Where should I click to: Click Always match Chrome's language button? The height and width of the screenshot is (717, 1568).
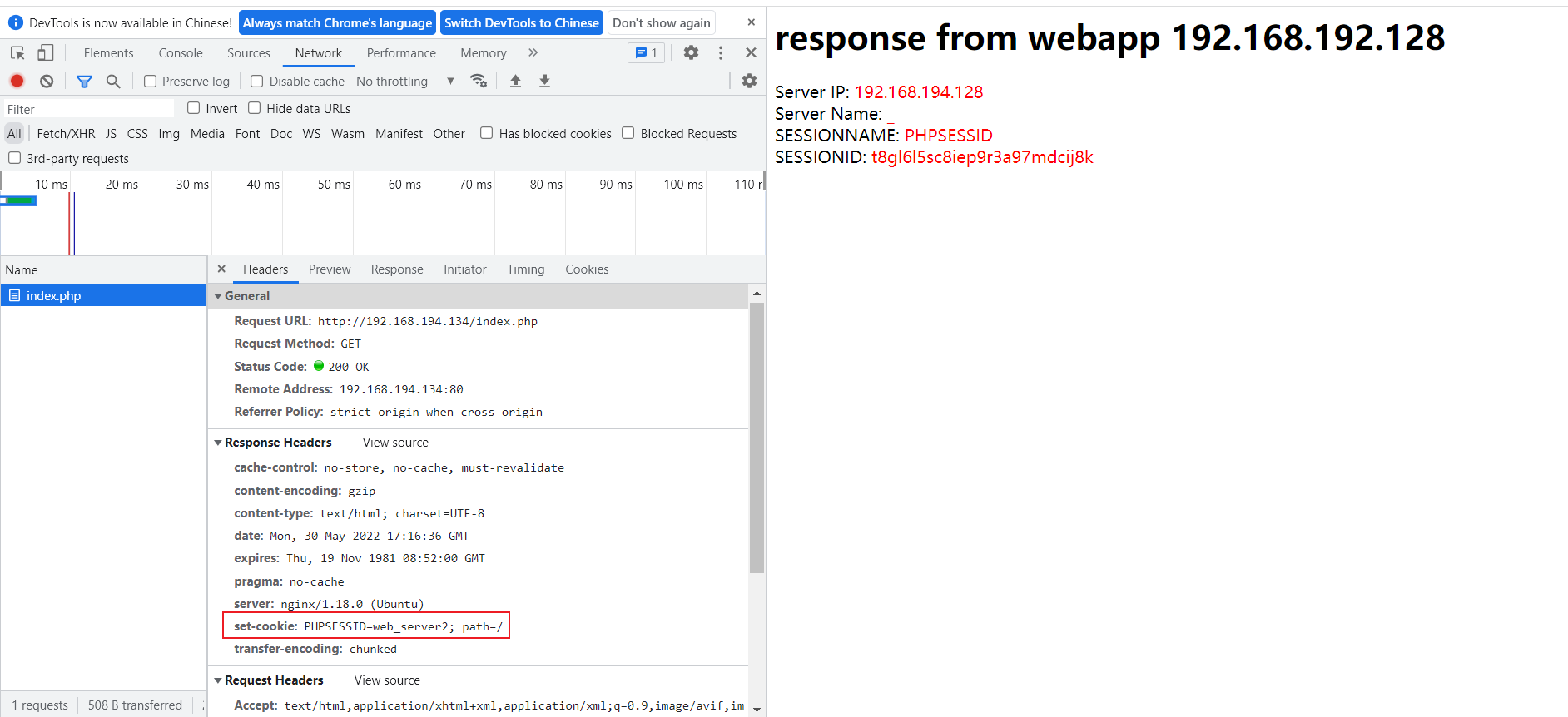point(337,22)
